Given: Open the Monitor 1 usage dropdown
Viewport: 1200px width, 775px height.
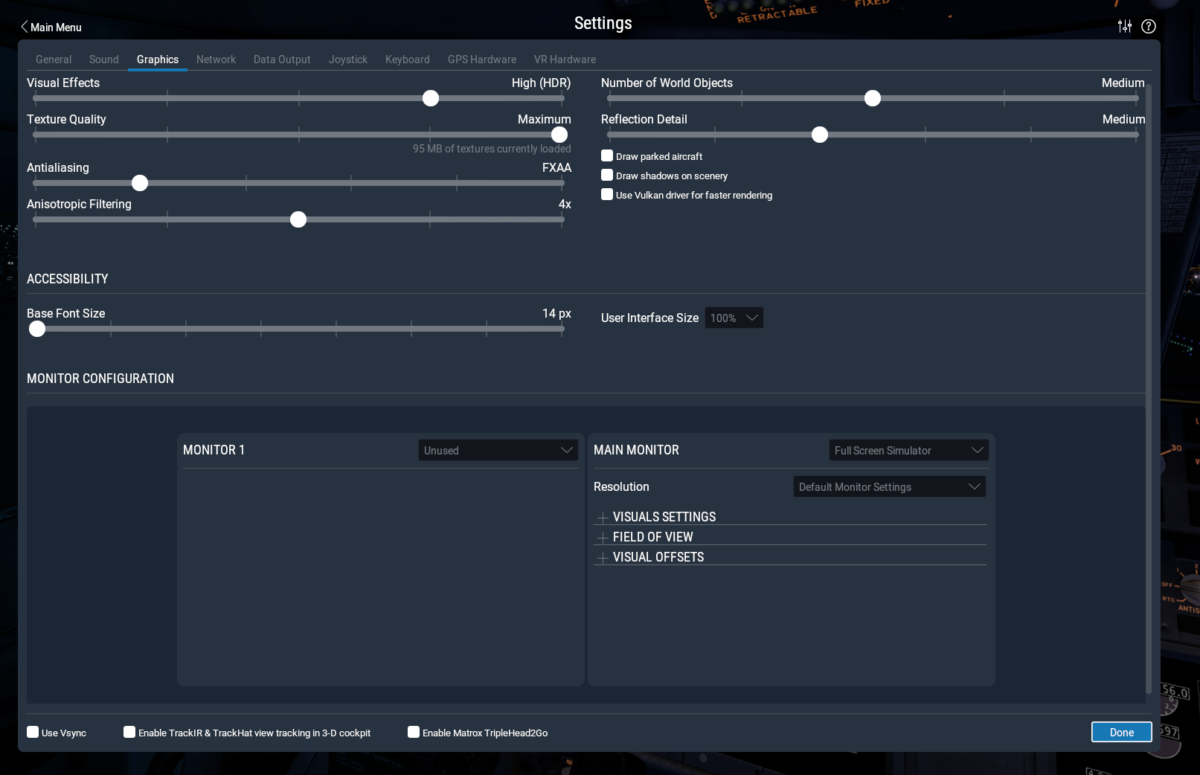Looking at the screenshot, I should 497,449.
